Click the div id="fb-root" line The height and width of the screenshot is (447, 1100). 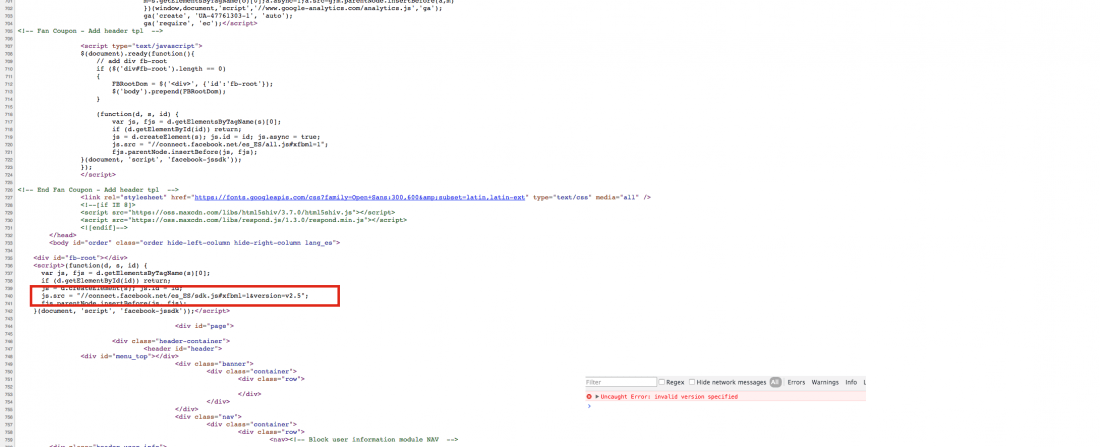coord(80,258)
